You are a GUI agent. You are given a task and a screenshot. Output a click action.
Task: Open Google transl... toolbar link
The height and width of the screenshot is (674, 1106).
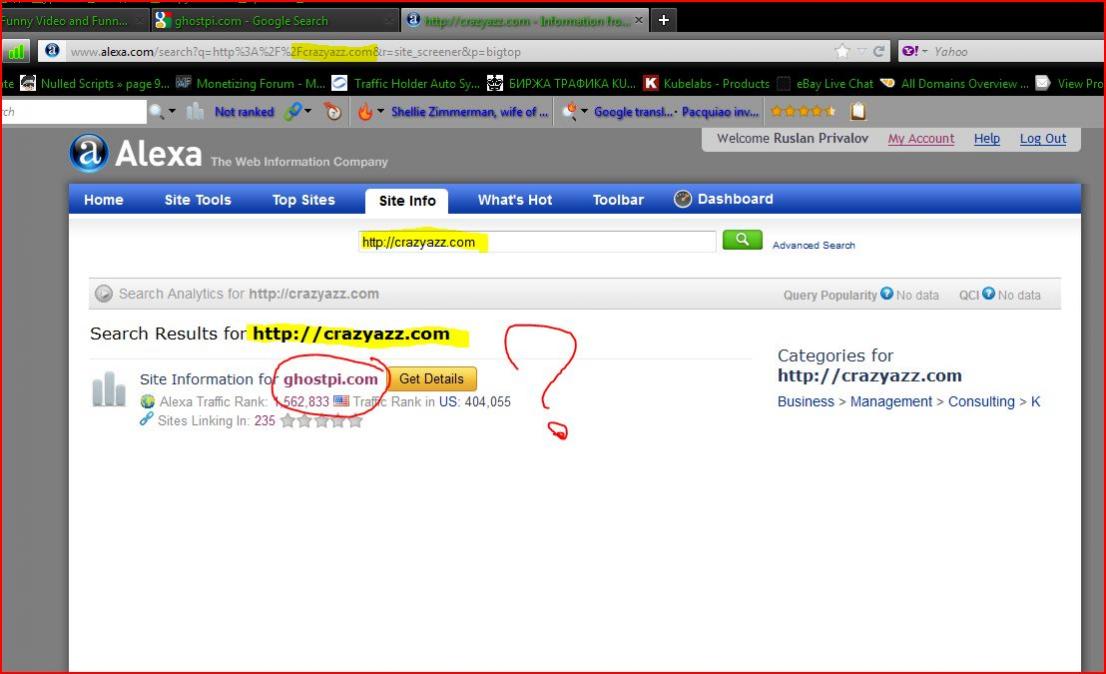[x=633, y=111]
